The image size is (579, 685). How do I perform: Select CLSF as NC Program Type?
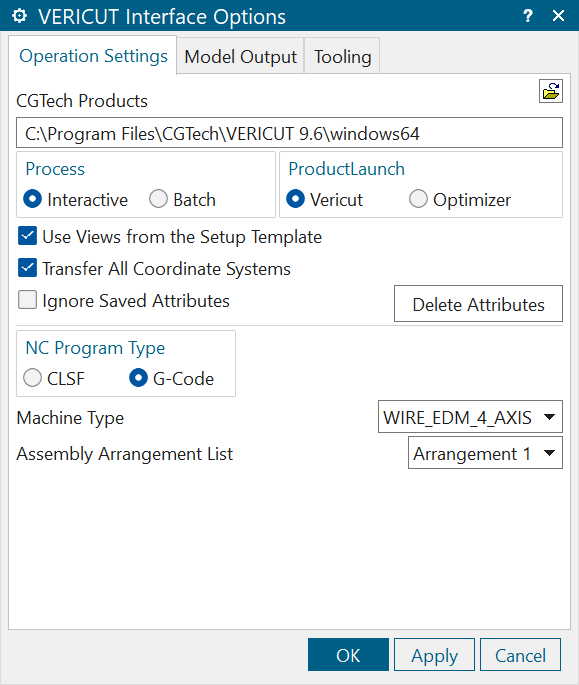[x=54, y=378]
